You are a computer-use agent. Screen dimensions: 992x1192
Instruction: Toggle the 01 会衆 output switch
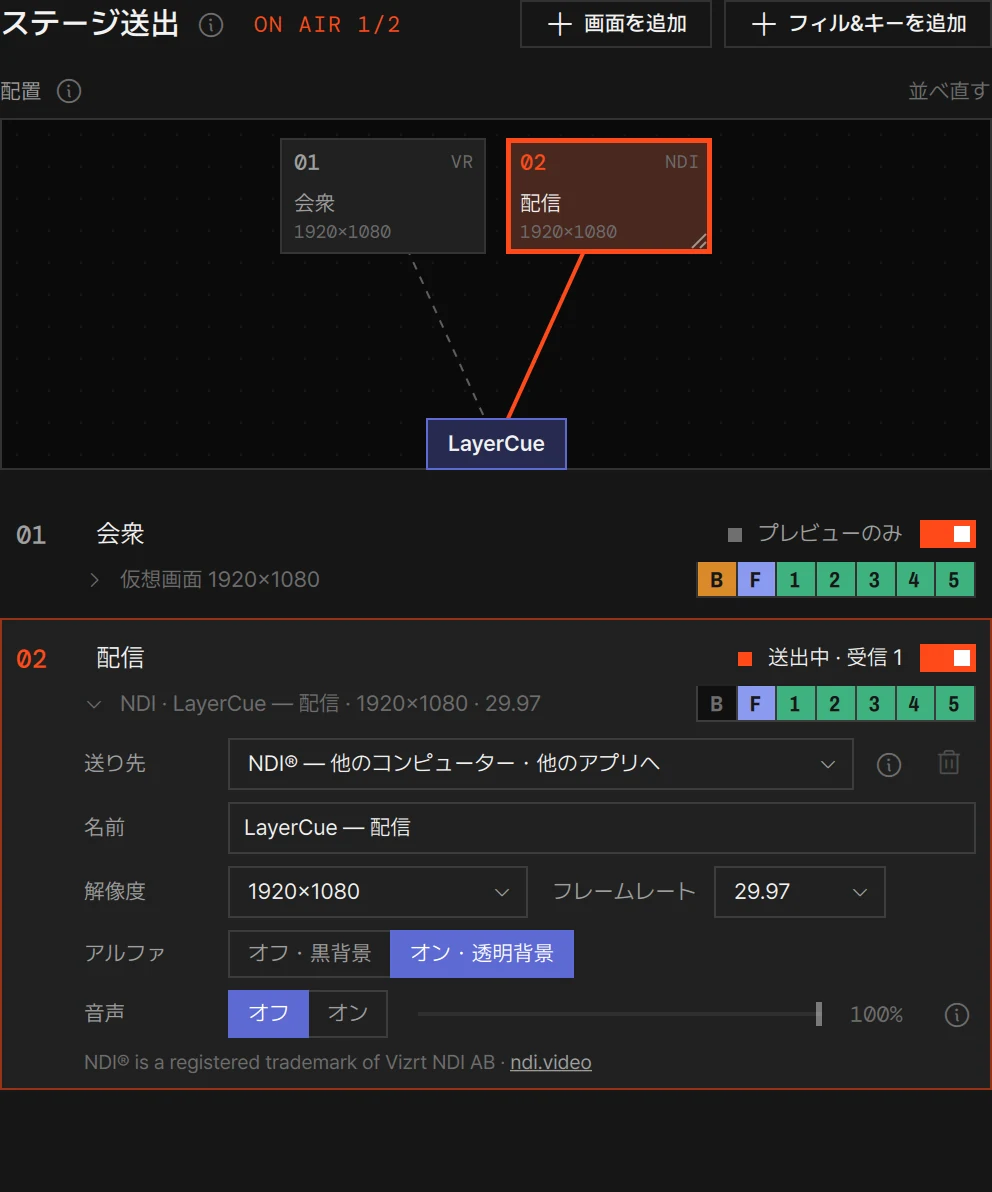click(x=947, y=534)
